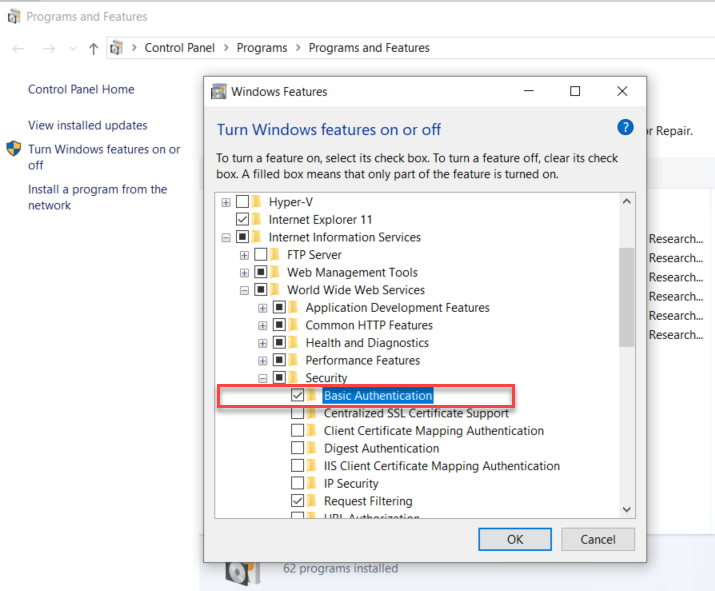Expand Performance Features node
The width and height of the screenshot is (715, 591).
(263, 361)
